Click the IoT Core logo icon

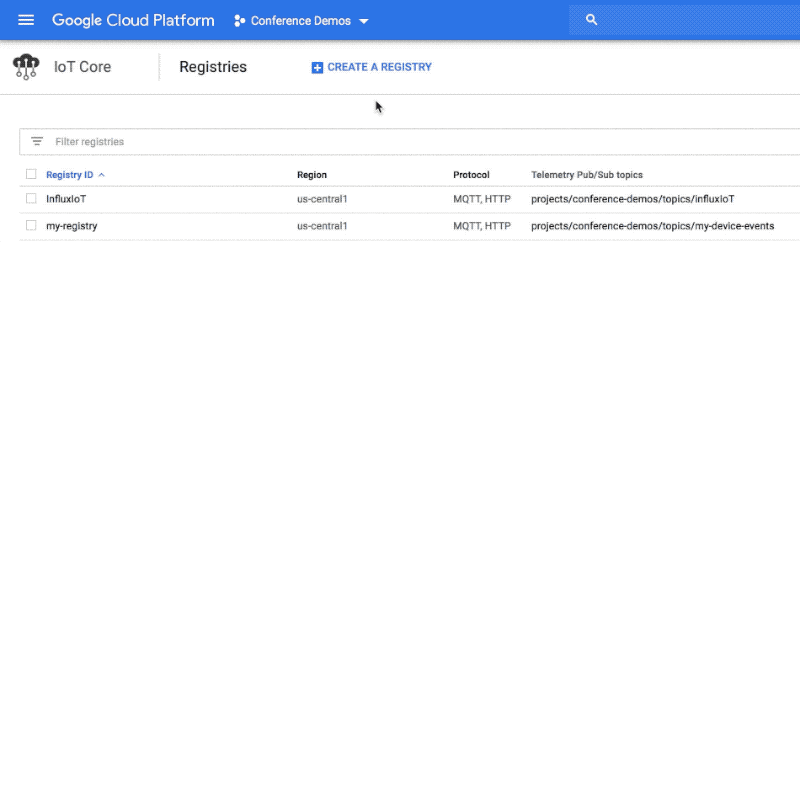(x=25, y=66)
